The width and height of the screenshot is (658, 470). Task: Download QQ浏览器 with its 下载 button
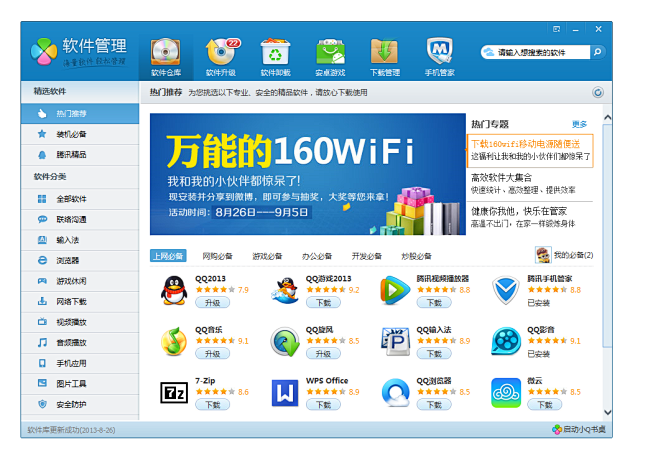[x=434, y=405]
